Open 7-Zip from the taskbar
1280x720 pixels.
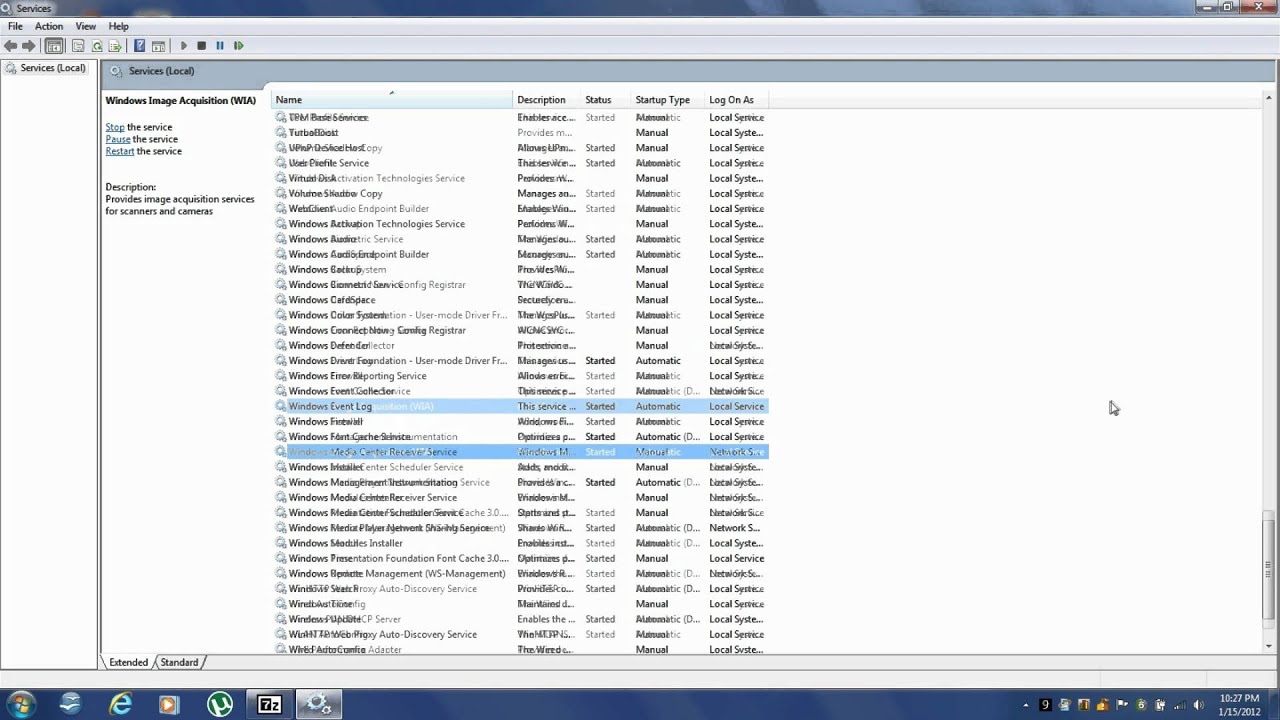point(270,704)
